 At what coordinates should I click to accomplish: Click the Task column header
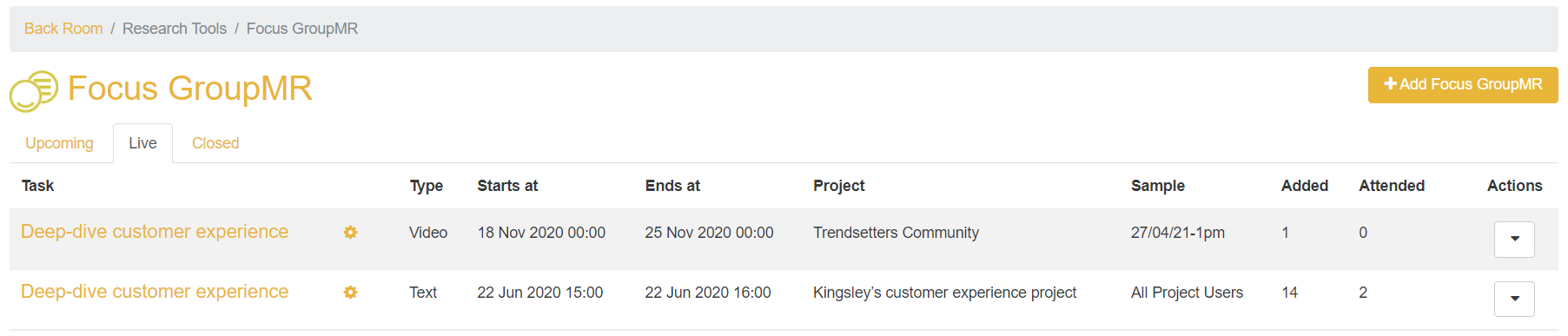coord(37,186)
